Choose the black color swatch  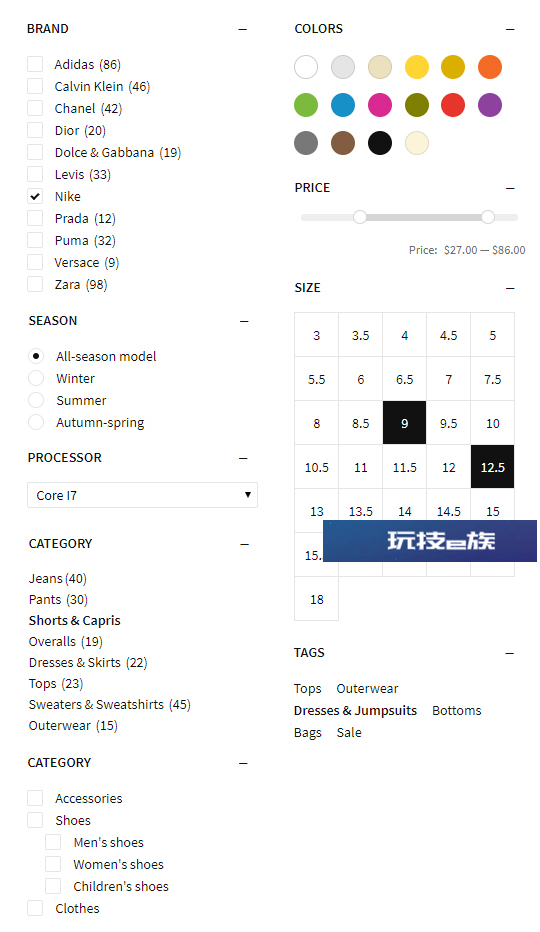[x=379, y=143]
